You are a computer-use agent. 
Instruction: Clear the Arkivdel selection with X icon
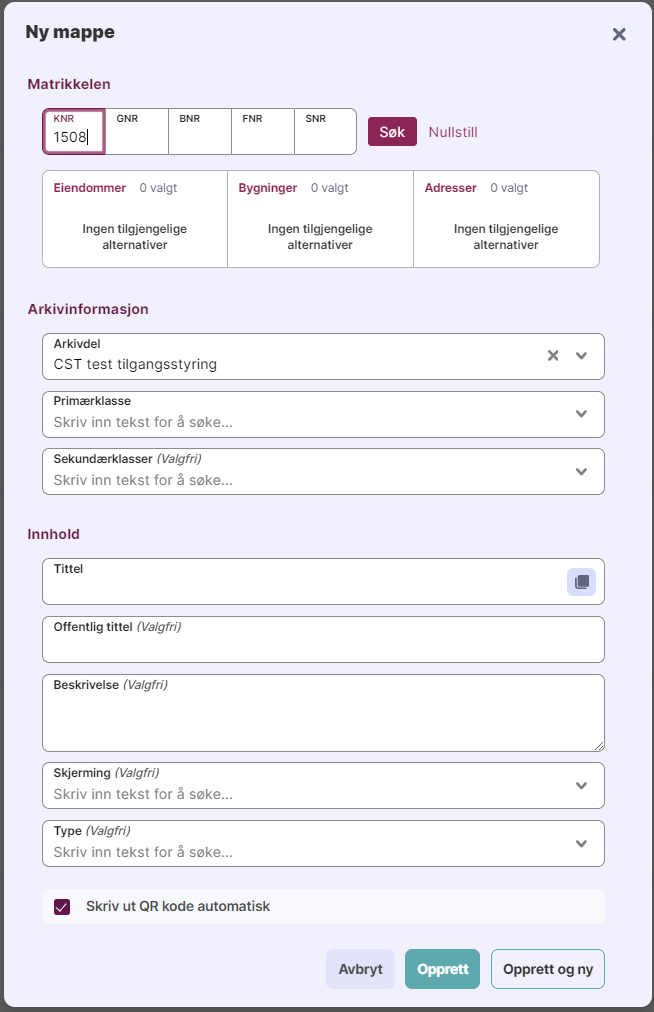[x=553, y=356]
